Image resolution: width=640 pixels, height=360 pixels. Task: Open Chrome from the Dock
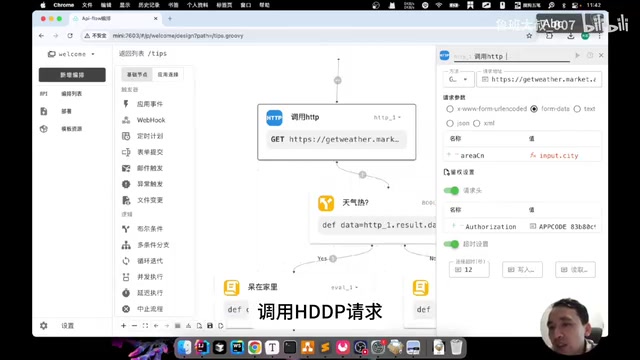coord(254,347)
